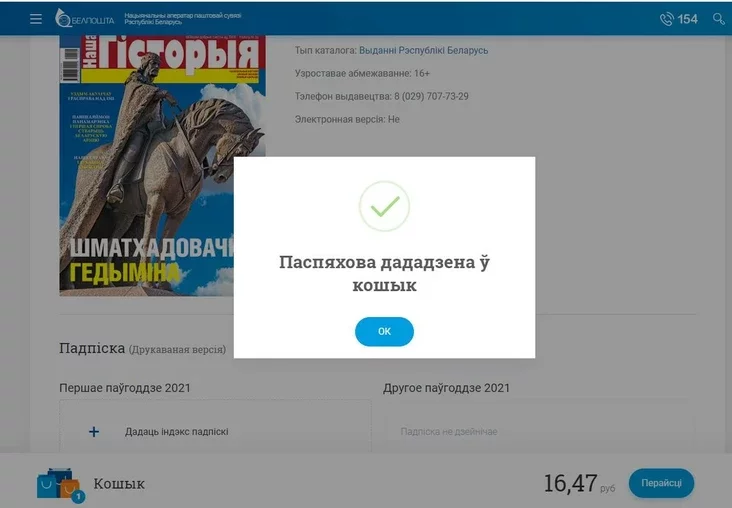Click the publisher phone number text

431,96
